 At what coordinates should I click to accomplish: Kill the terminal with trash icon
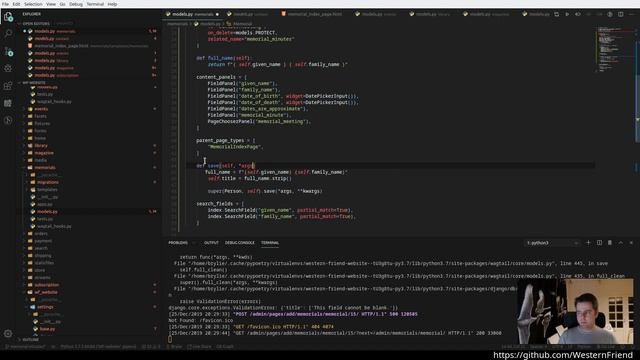point(610,242)
